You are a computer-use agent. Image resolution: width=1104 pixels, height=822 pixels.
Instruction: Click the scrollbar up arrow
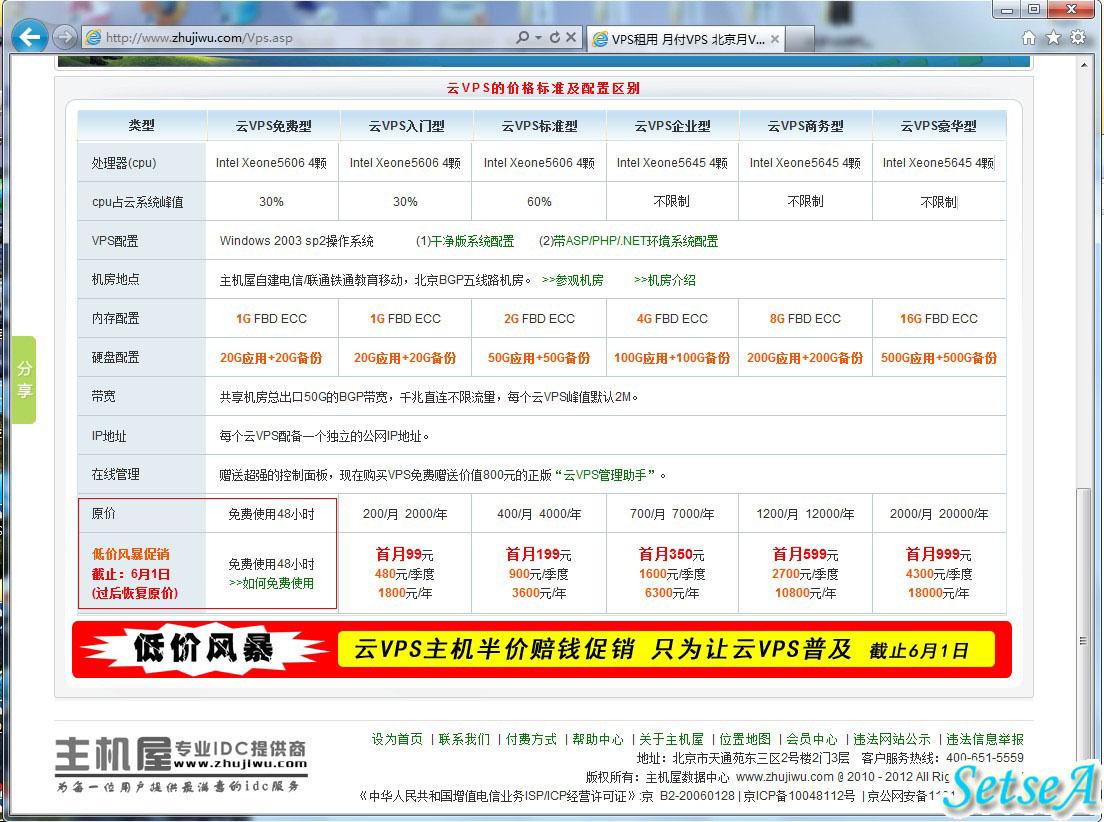[x=1083, y=65]
